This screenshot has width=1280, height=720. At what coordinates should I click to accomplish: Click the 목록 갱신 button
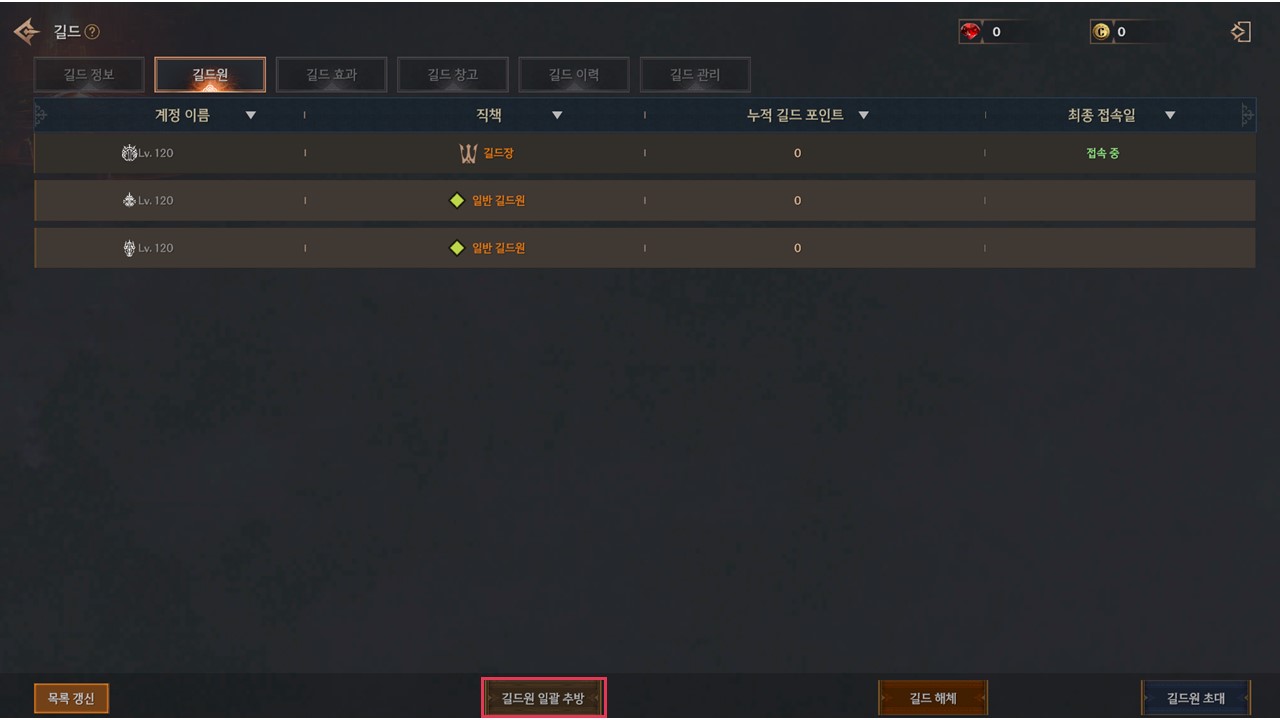tap(71, 698)
